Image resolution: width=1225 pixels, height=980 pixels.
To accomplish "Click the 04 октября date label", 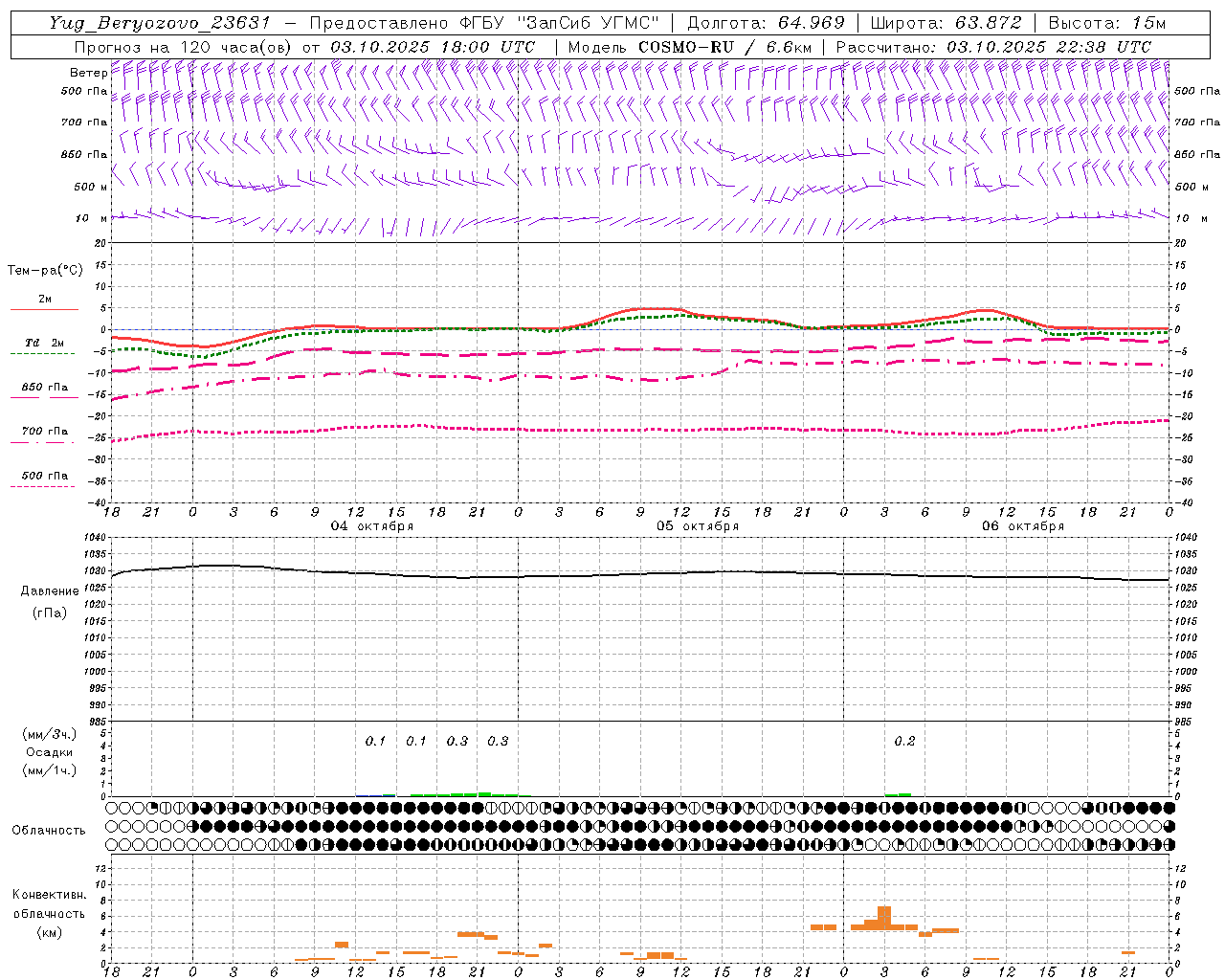I will pos(372,526).
